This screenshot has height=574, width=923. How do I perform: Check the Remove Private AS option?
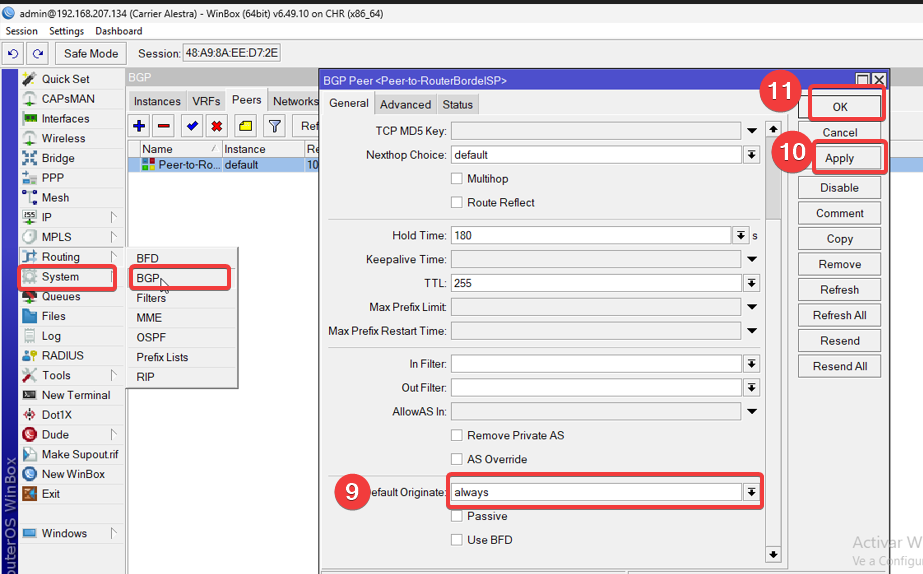click(x=457, y=436)
